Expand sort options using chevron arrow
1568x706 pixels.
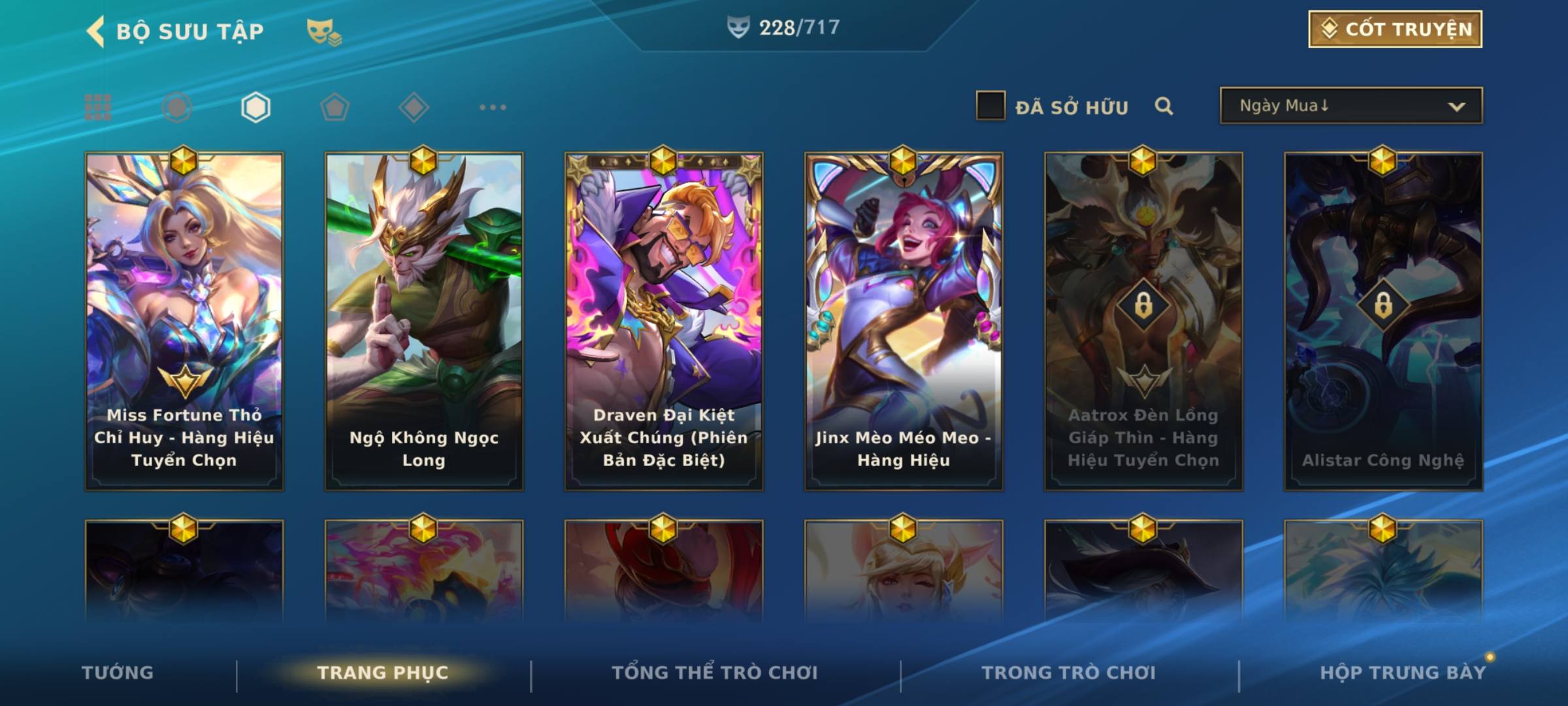[x=1456, y=107]
